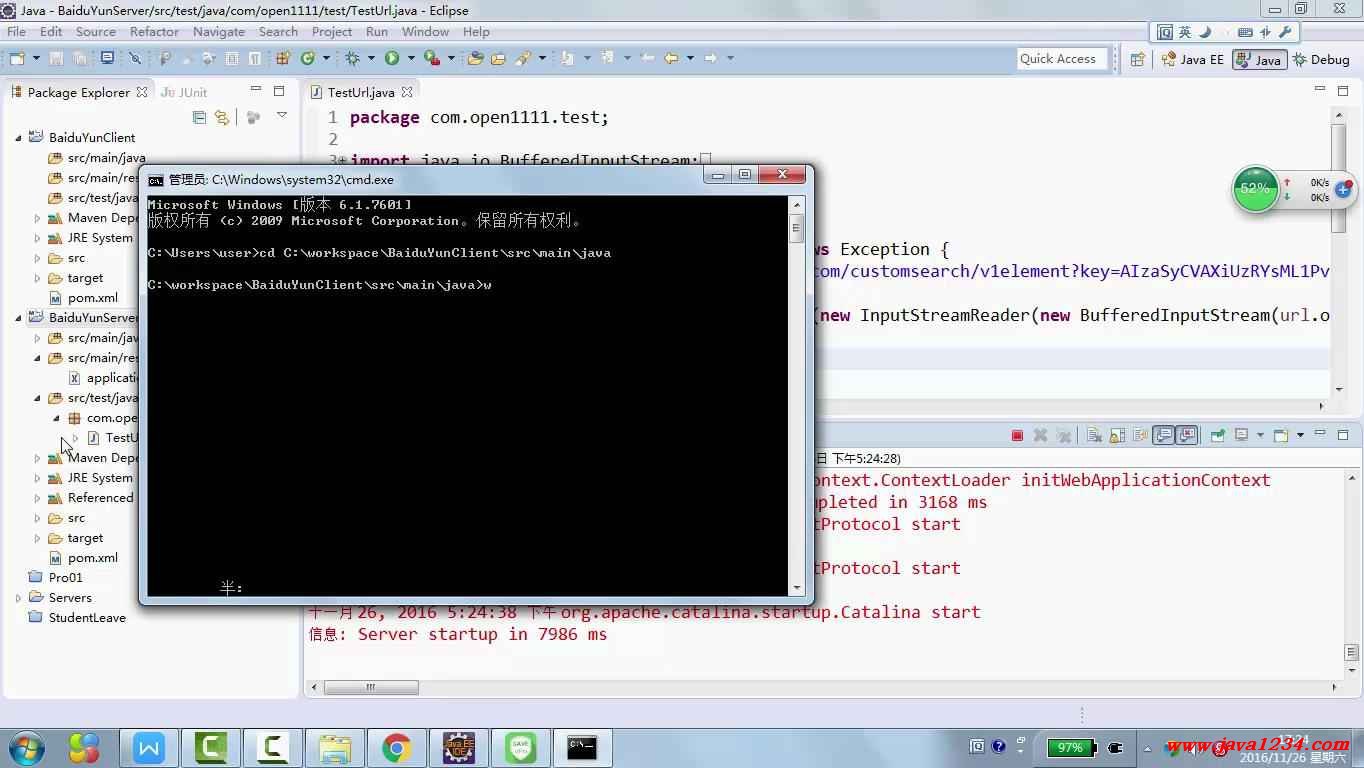Image resolution: width=1364 pixels, height=768 pixels.
Task: Select the Pro01 project
Action: tap(66, 578)
